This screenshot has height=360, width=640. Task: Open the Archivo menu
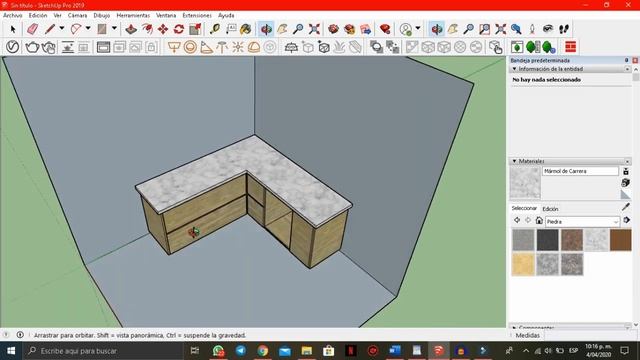click(13, 15)
